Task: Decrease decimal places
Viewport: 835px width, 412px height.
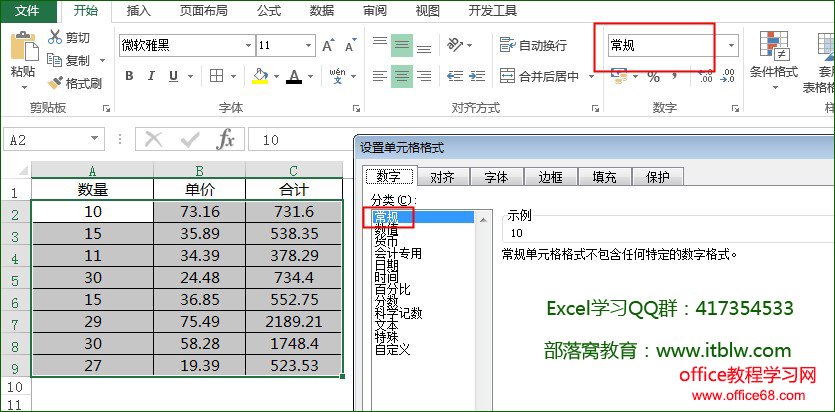Action: (727, 76)
